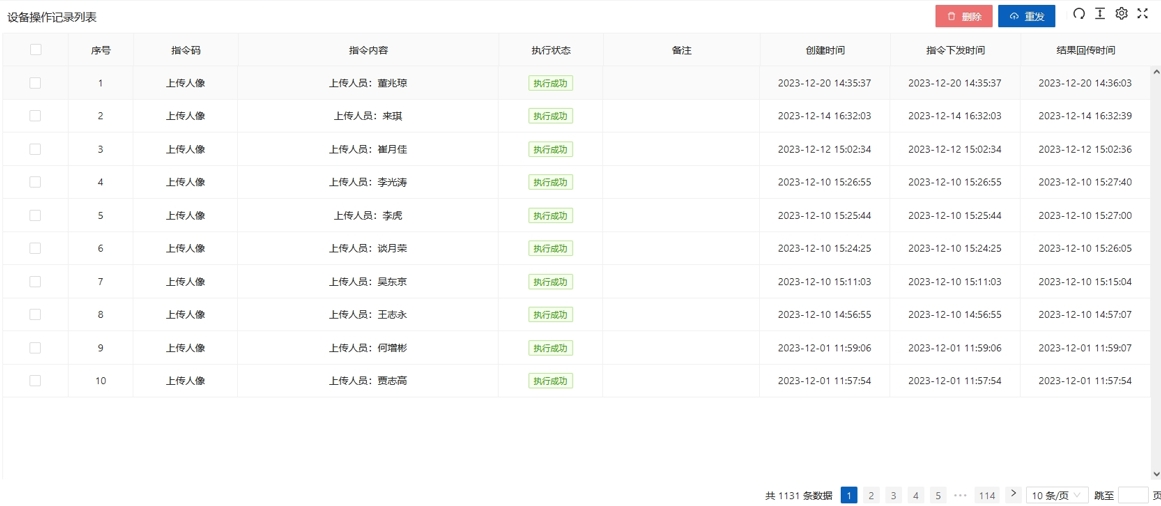Screen dimensions: 1161x506
Task: Click the 指令下发时间 column header
Action: 955,50
